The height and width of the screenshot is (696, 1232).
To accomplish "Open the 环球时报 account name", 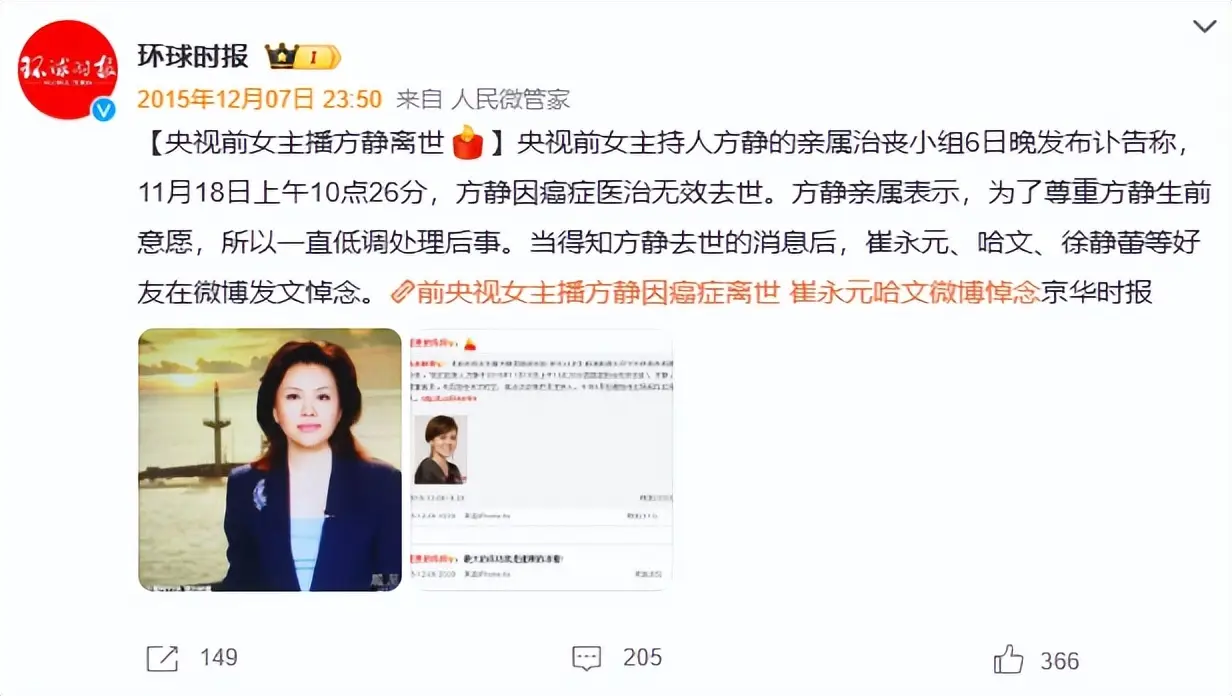I will tap(192, 56).
